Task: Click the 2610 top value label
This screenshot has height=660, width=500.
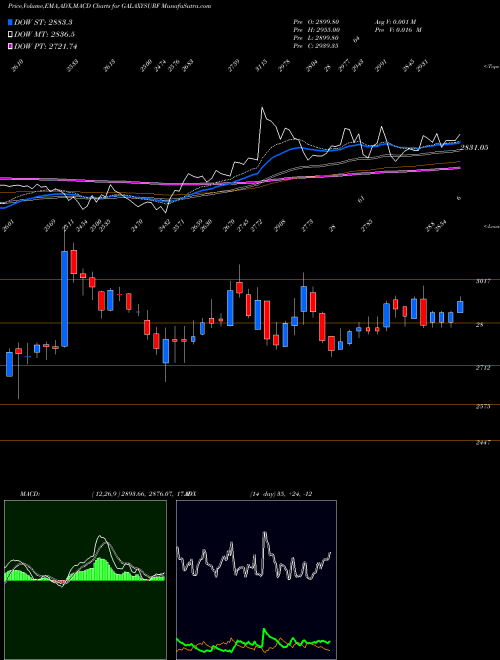Action: click(18, 66)
